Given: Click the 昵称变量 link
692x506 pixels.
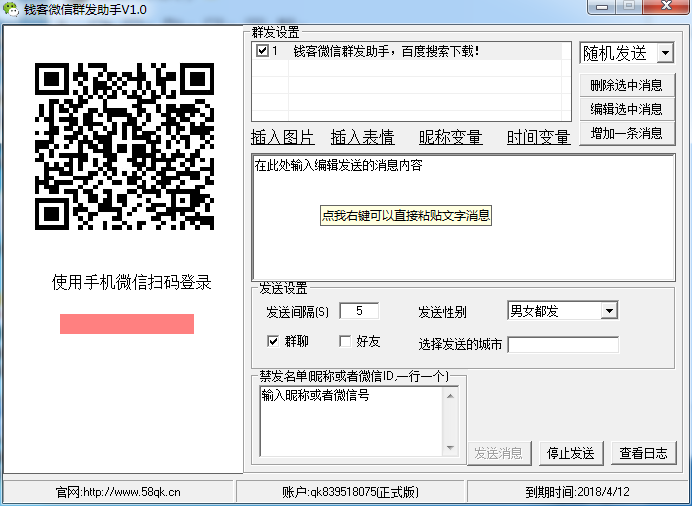Looking at the screenshot, I should (450, 137).
